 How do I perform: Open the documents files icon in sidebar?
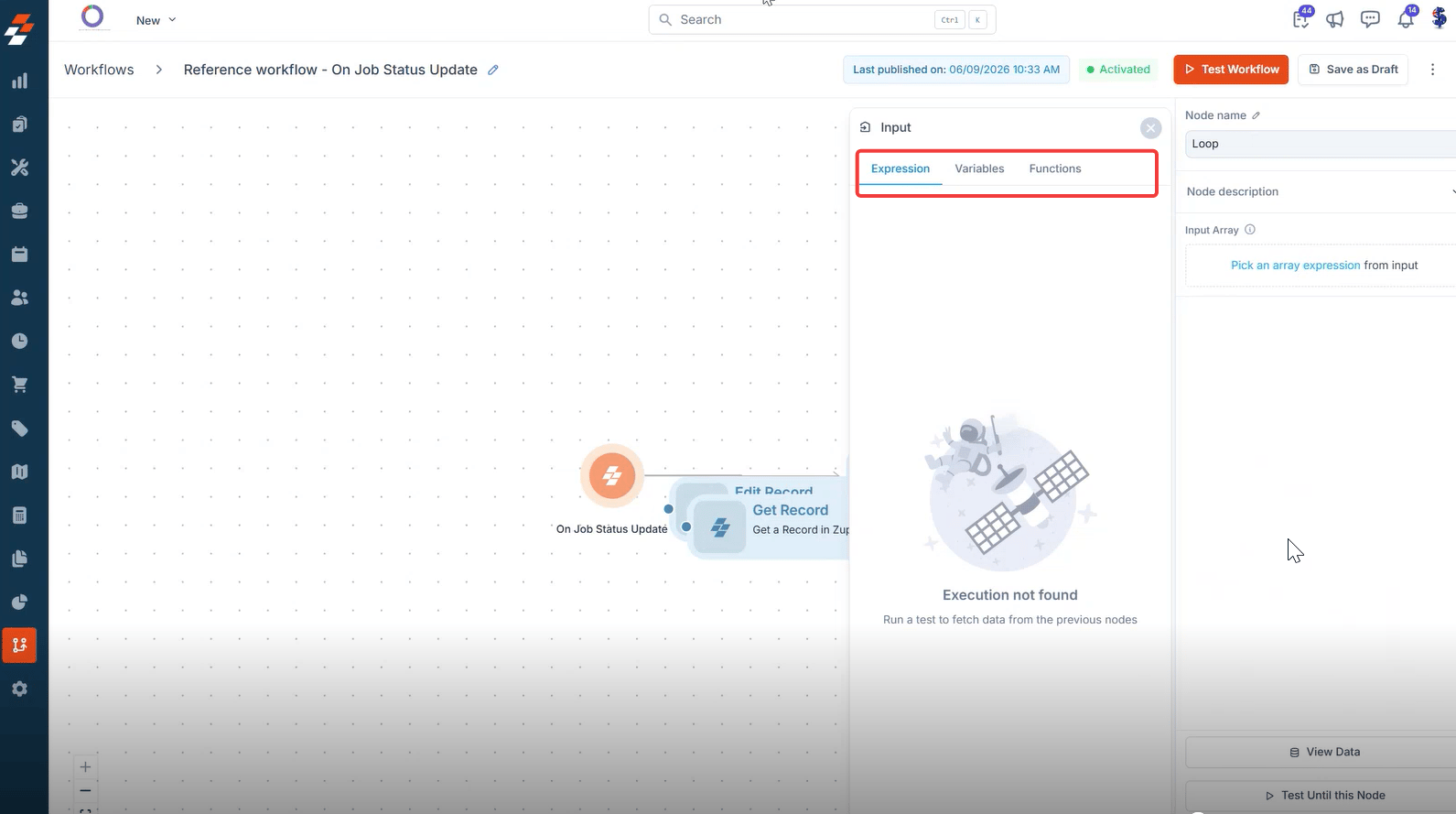[x=19, y=559]
